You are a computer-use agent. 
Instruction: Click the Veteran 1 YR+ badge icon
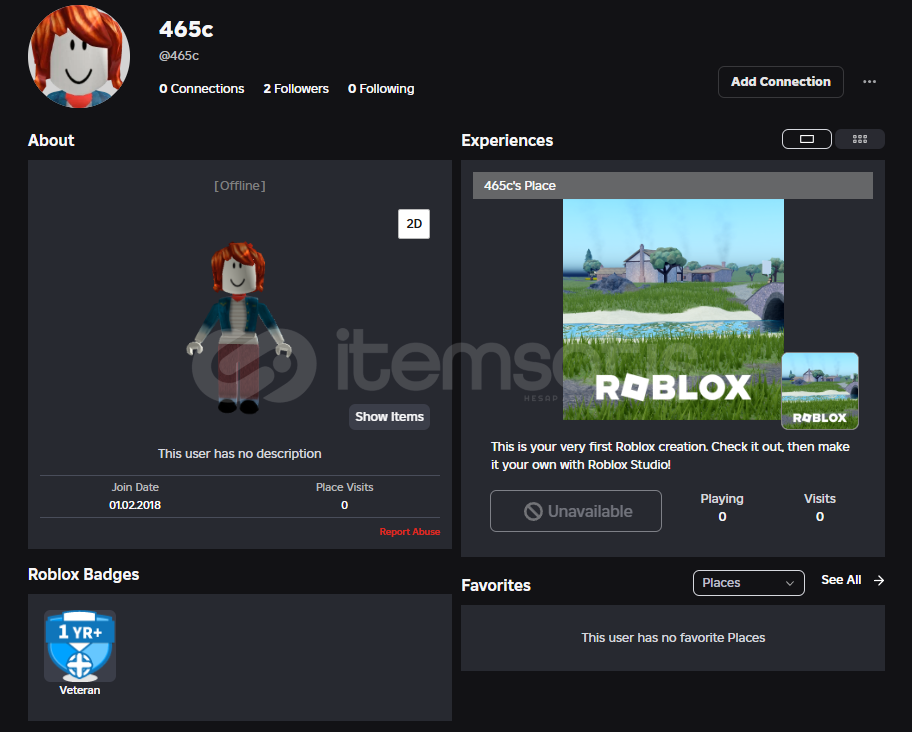(x=80, y=646)
